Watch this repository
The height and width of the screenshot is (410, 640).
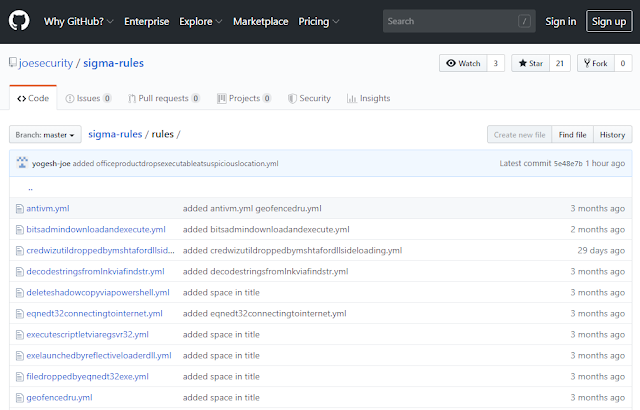coord(463,63)
